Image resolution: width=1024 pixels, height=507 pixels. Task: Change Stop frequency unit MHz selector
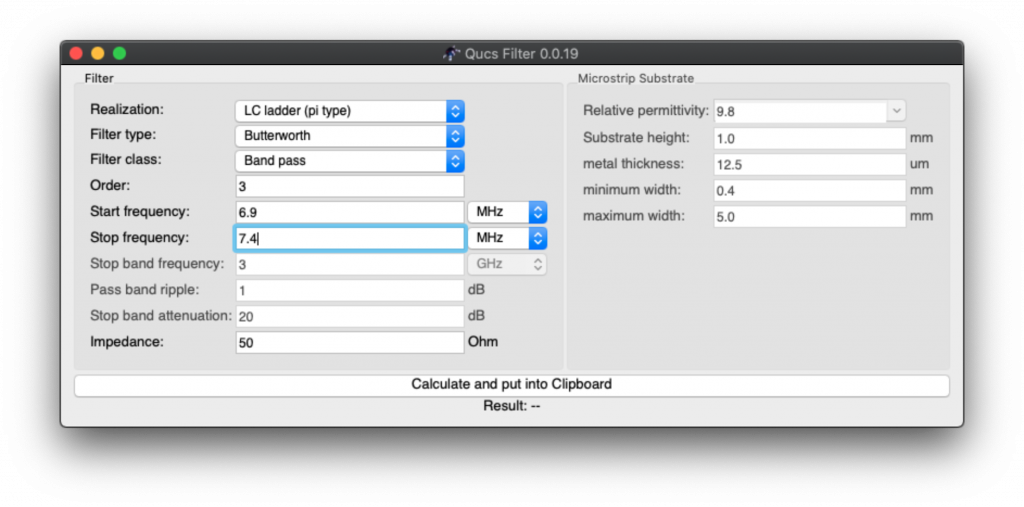click(x=507, y=238)
